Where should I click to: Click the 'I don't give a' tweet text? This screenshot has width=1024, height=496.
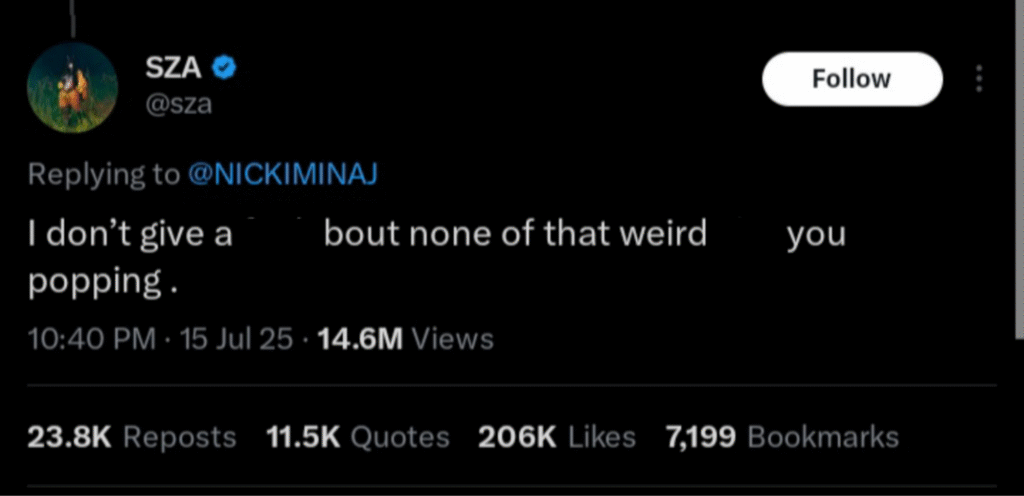point(130,234)
